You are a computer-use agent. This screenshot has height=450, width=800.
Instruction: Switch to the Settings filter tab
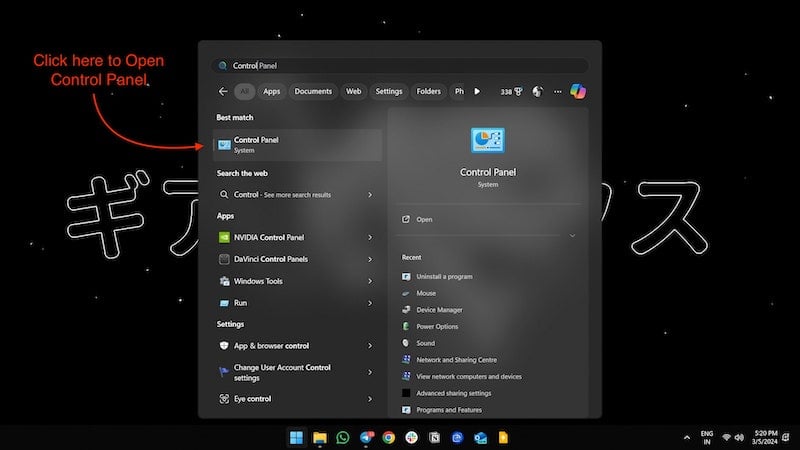click(389, 91)
